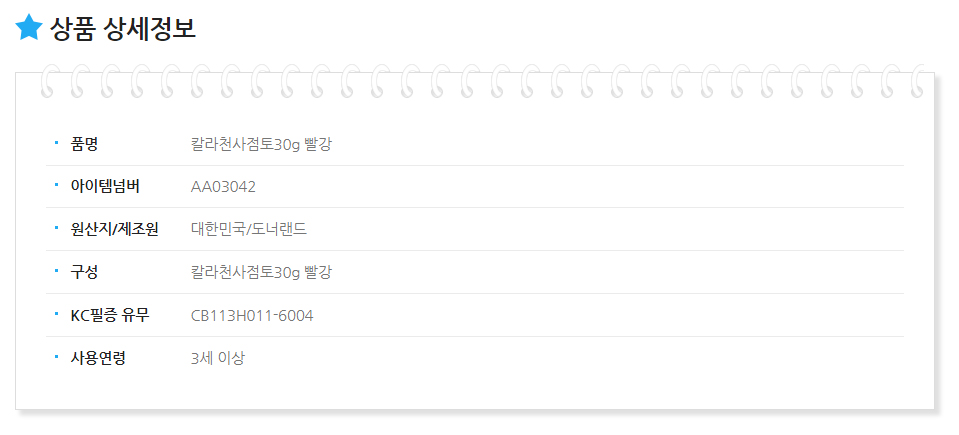The height and width of the screenshot is (435, 959).
Task: Click the blue bullet before 사용연령
Action: click(56, 356)
